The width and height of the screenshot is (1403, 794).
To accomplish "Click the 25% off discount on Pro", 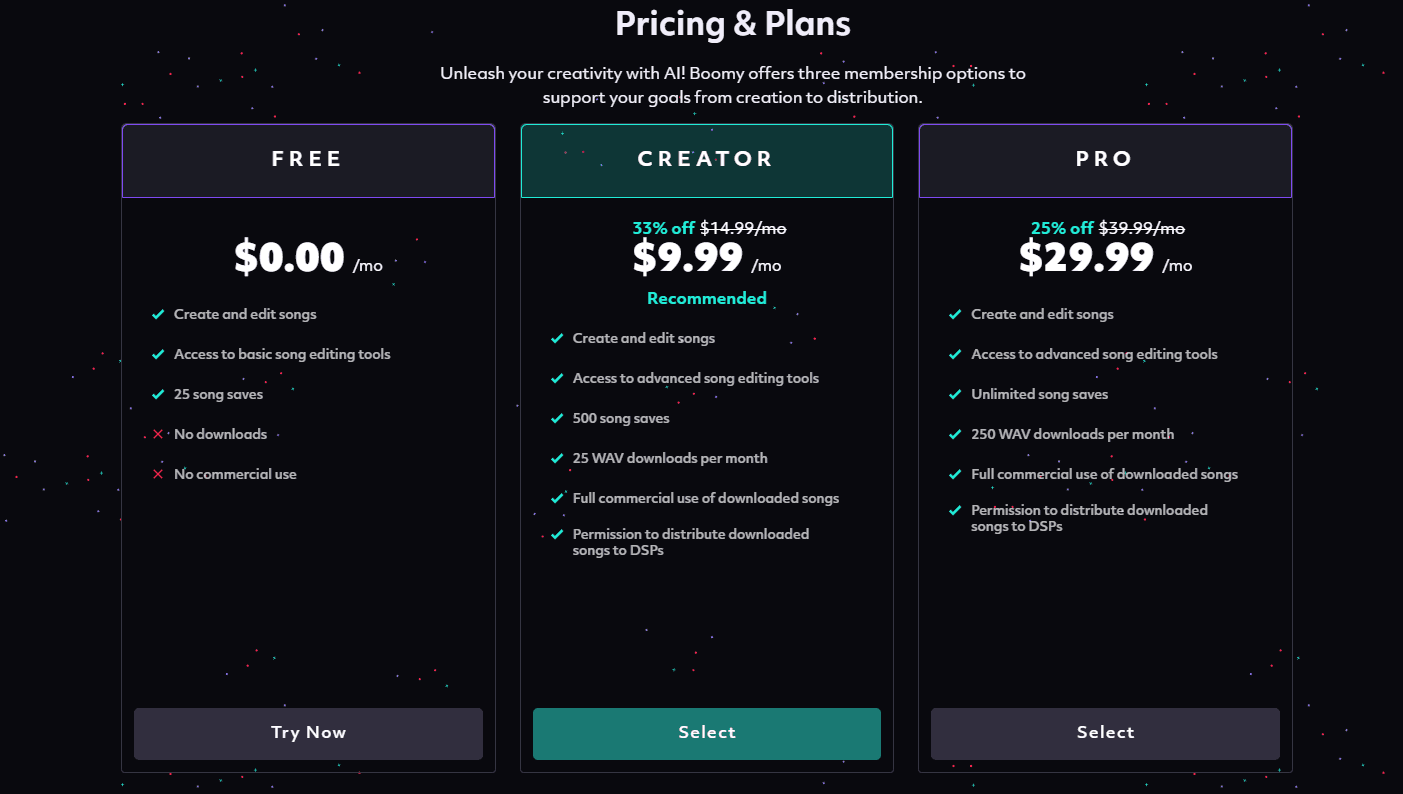I will [1062, 228].
